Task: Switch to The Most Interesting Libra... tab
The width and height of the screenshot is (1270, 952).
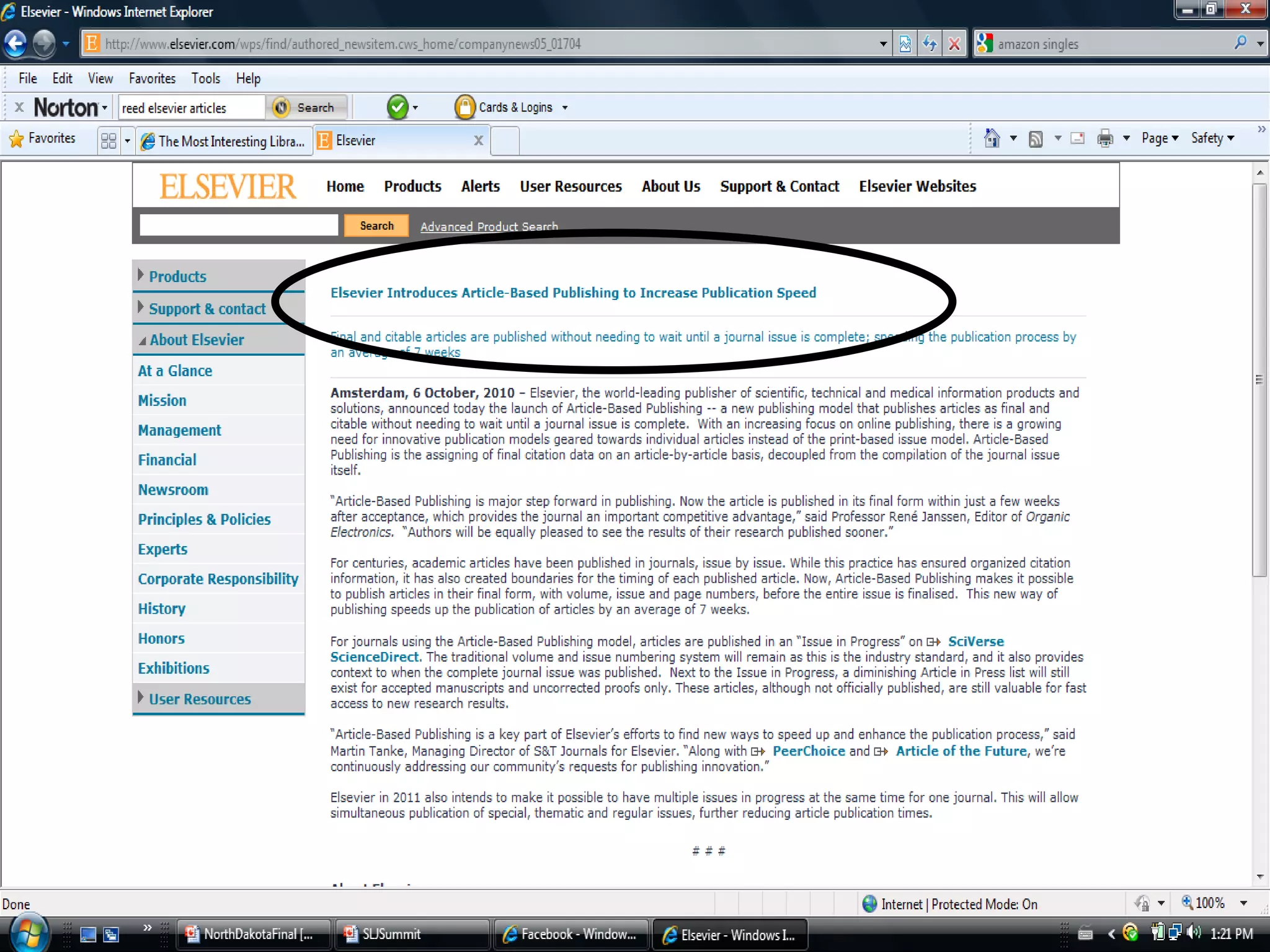Action: tap(223, 141)
